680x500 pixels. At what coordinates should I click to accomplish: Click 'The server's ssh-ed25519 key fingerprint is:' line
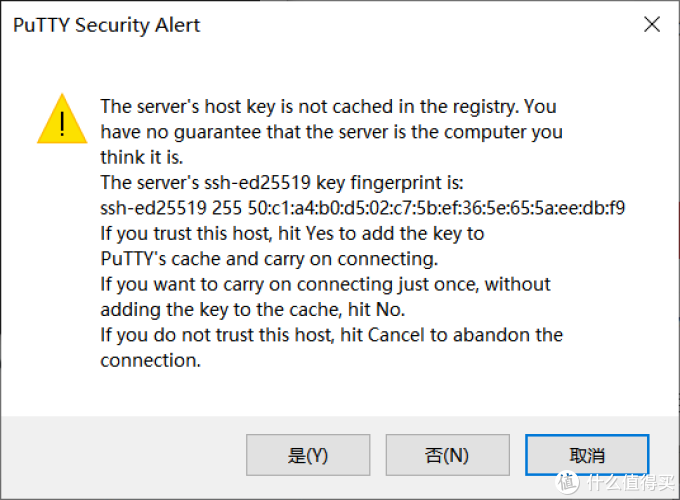point(282,183)
